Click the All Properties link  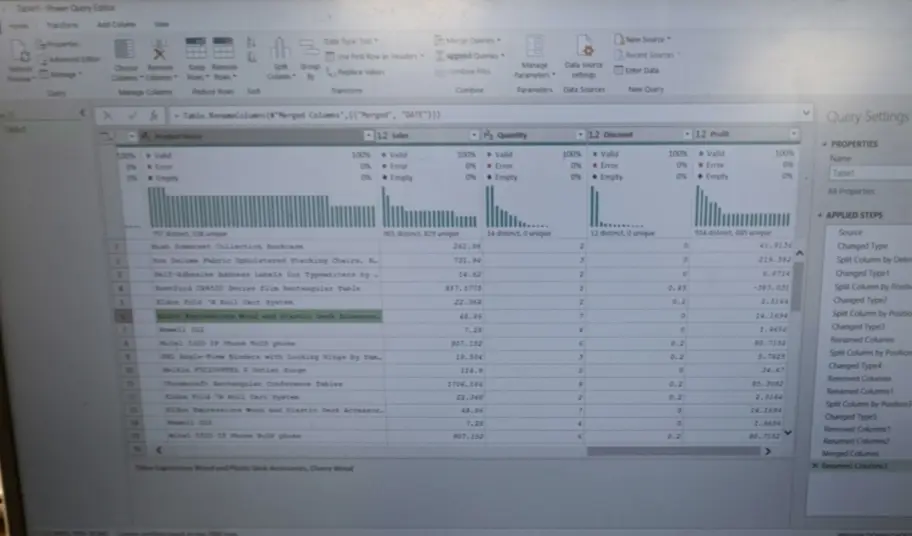pos(850,191)
